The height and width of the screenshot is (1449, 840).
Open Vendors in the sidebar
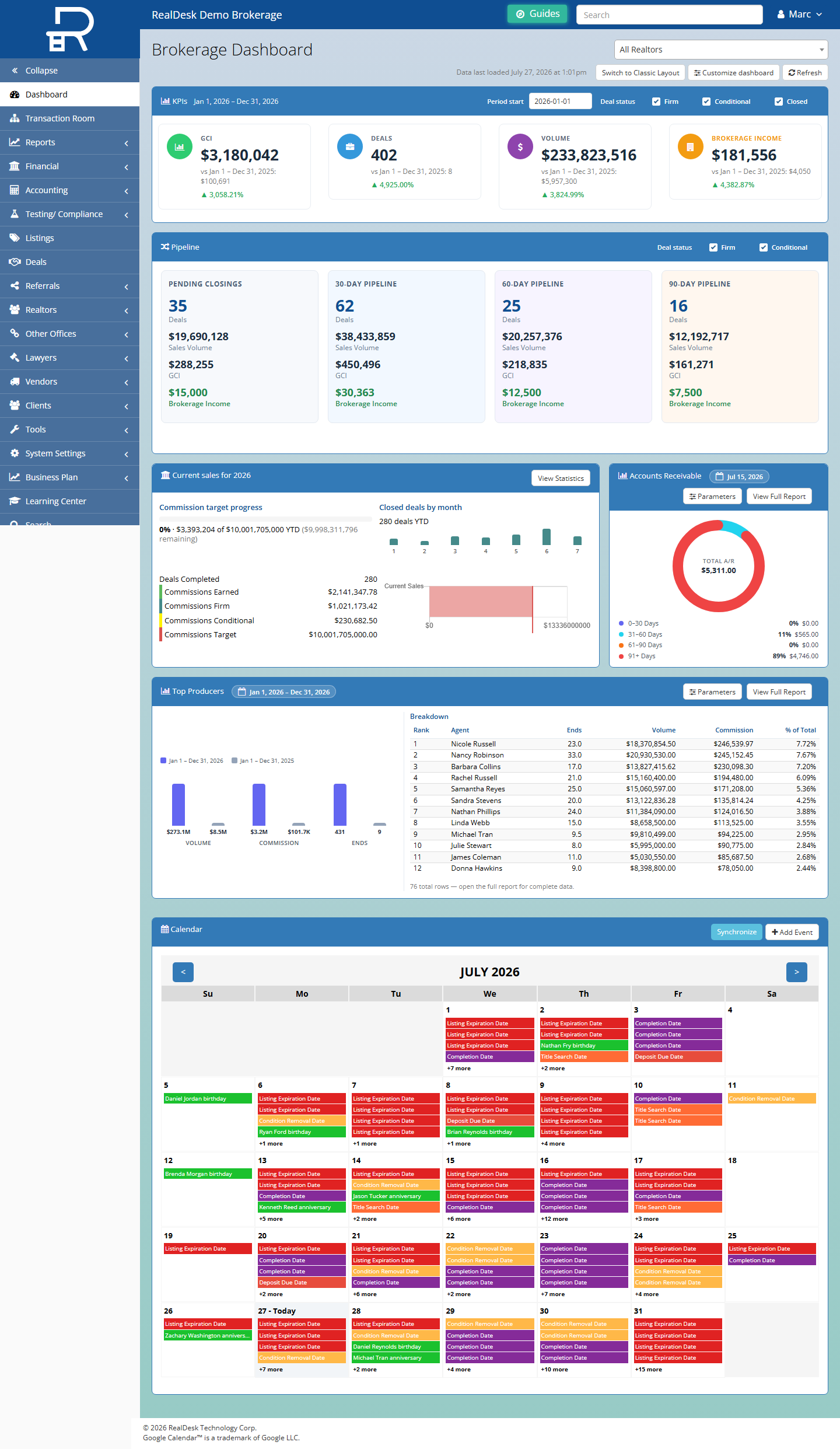click(x=70, y=382)
